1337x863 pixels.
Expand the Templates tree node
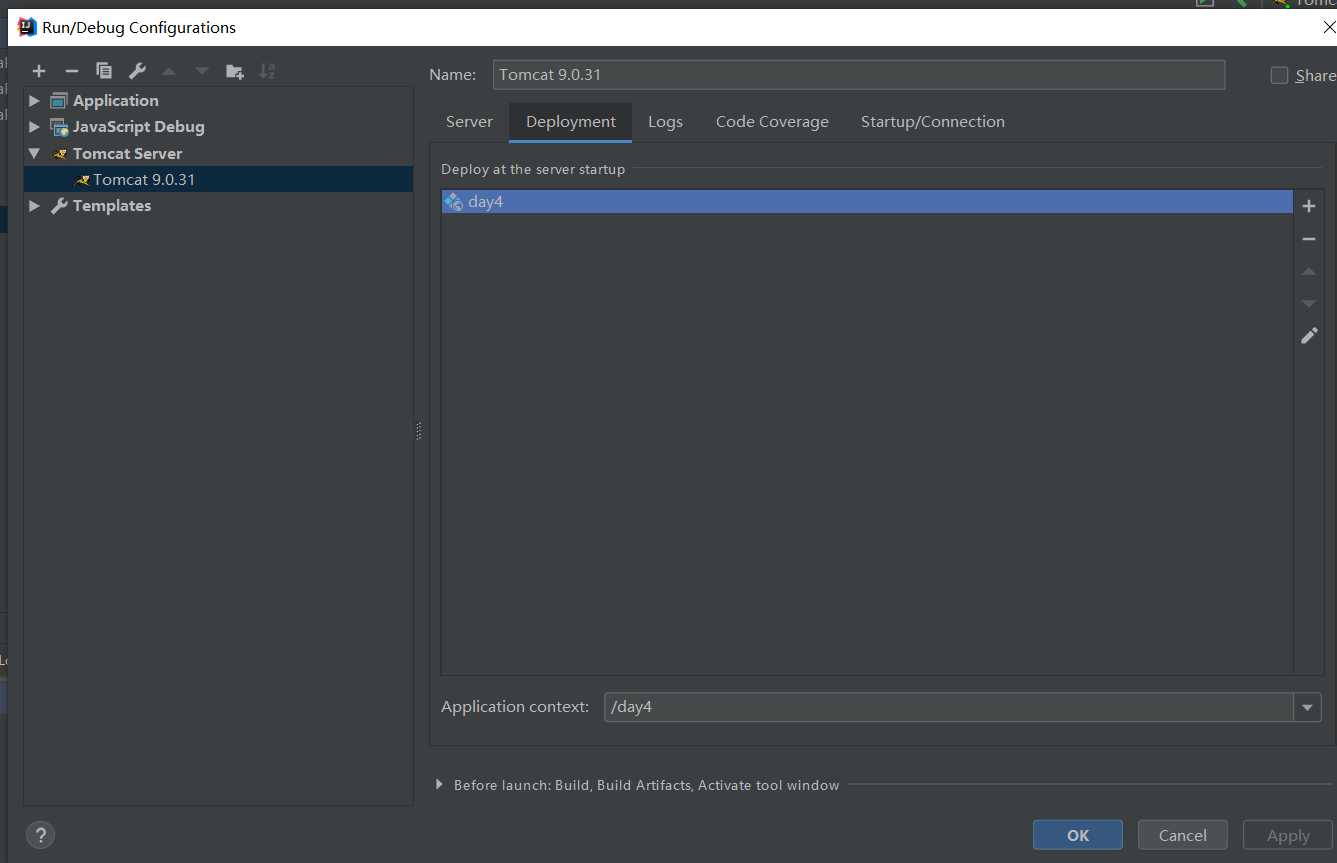click(34, 206)
